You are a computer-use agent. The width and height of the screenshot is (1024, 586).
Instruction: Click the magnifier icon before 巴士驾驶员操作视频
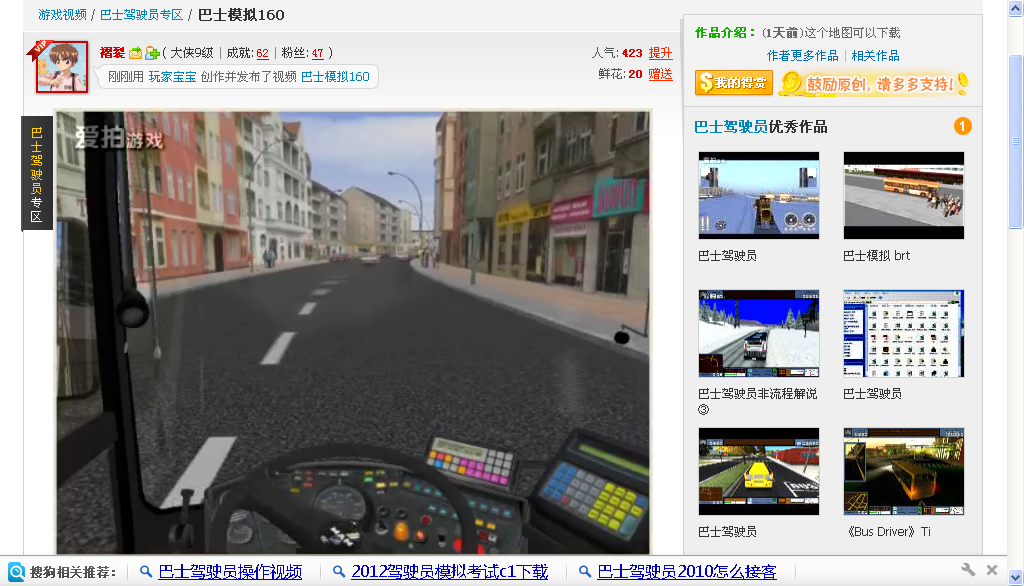pos(146,572)
